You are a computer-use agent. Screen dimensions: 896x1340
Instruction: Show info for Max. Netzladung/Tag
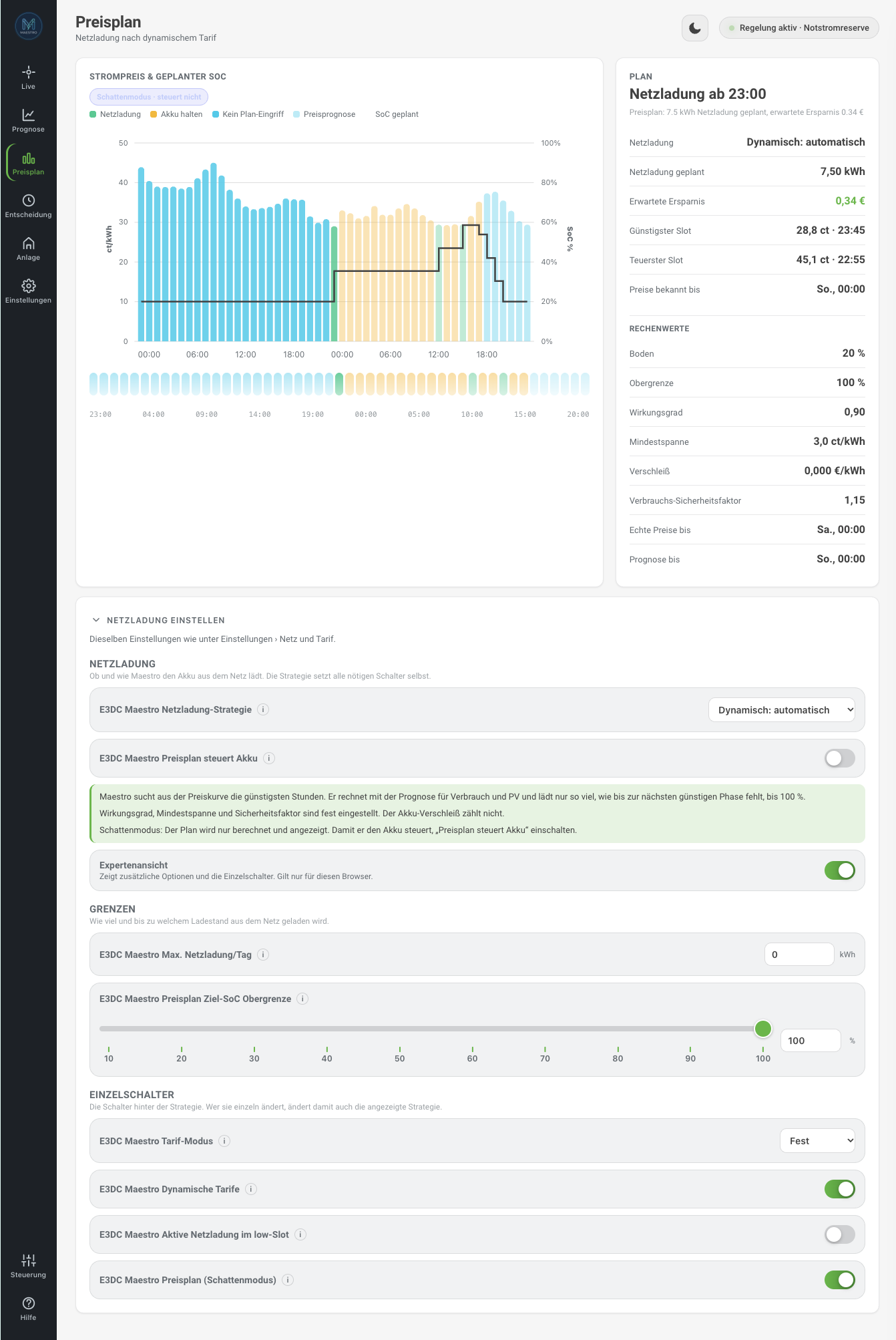264,955
